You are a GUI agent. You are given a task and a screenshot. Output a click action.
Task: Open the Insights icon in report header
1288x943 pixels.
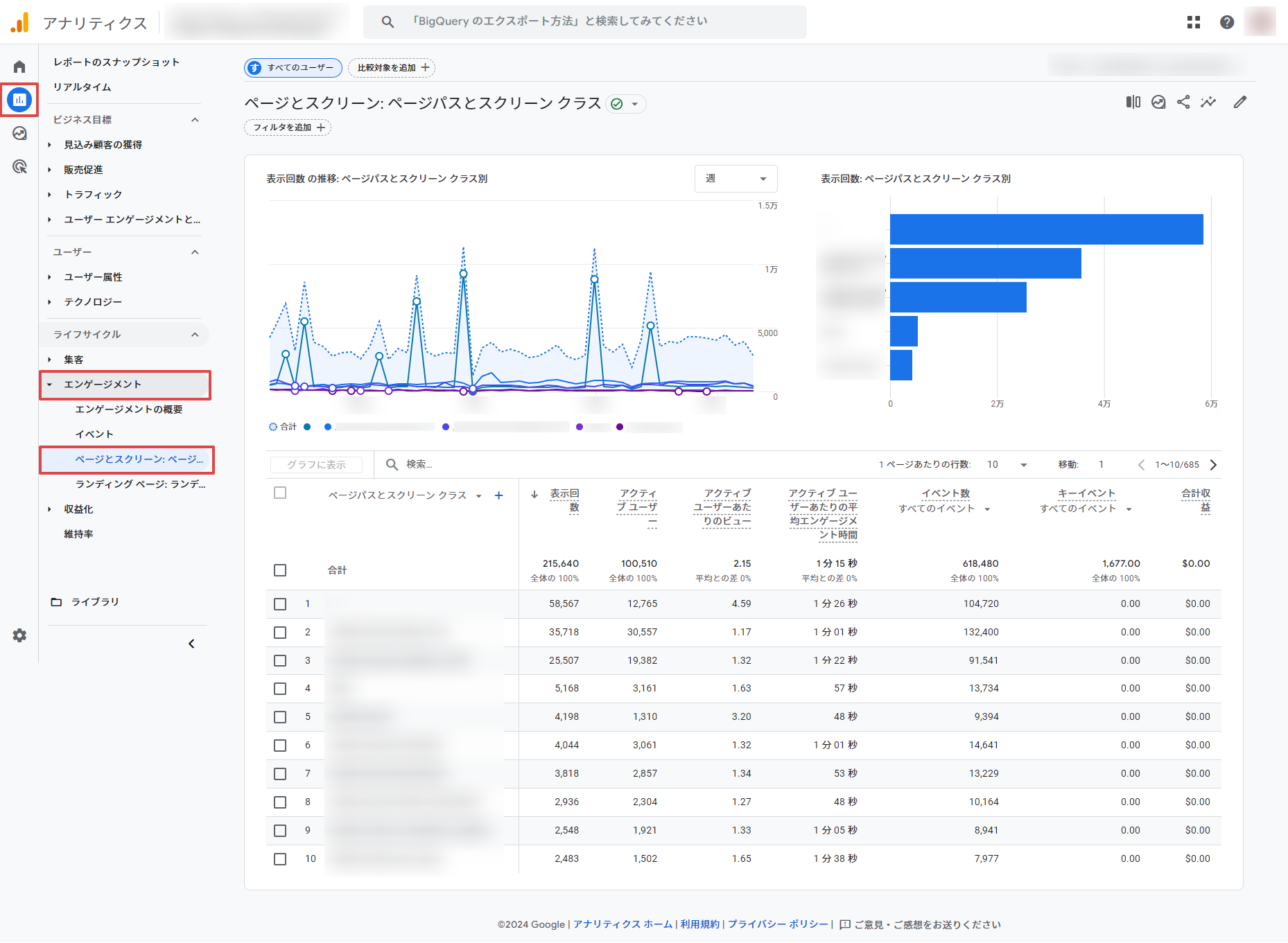(x=1158, y=103)
